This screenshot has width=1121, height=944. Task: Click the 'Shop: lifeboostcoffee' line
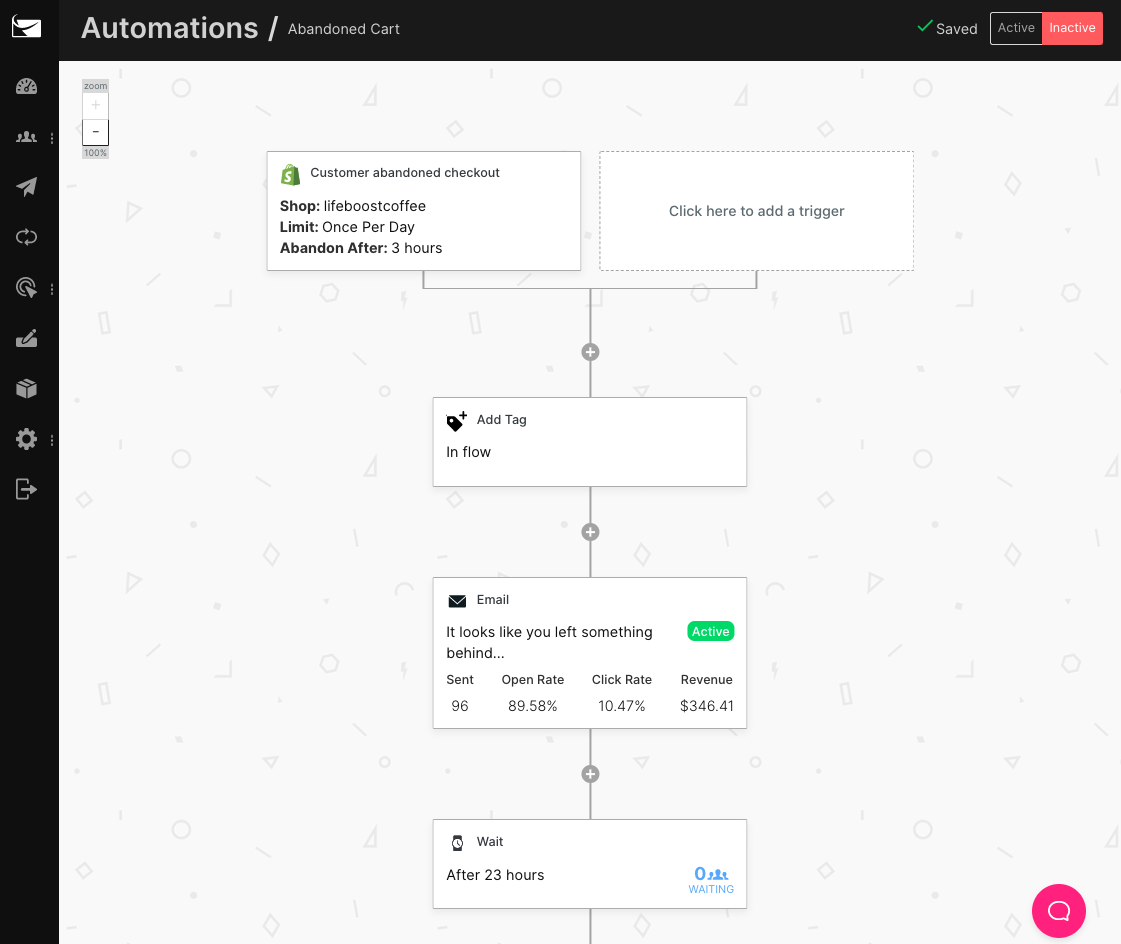tap(352, 206)
